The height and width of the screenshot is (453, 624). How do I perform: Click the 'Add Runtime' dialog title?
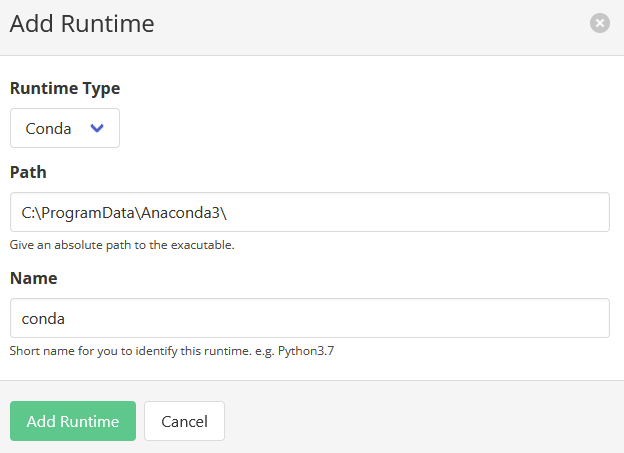82,24
